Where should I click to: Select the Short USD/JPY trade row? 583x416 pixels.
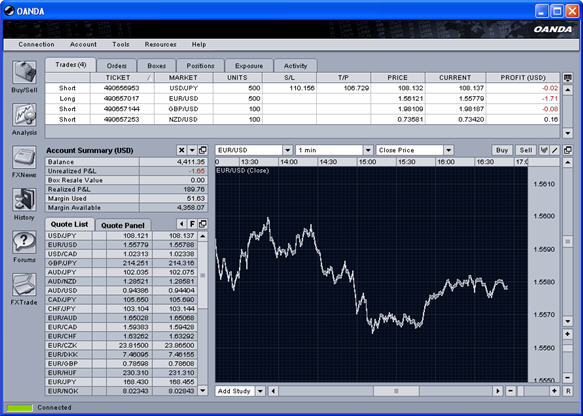302,88
